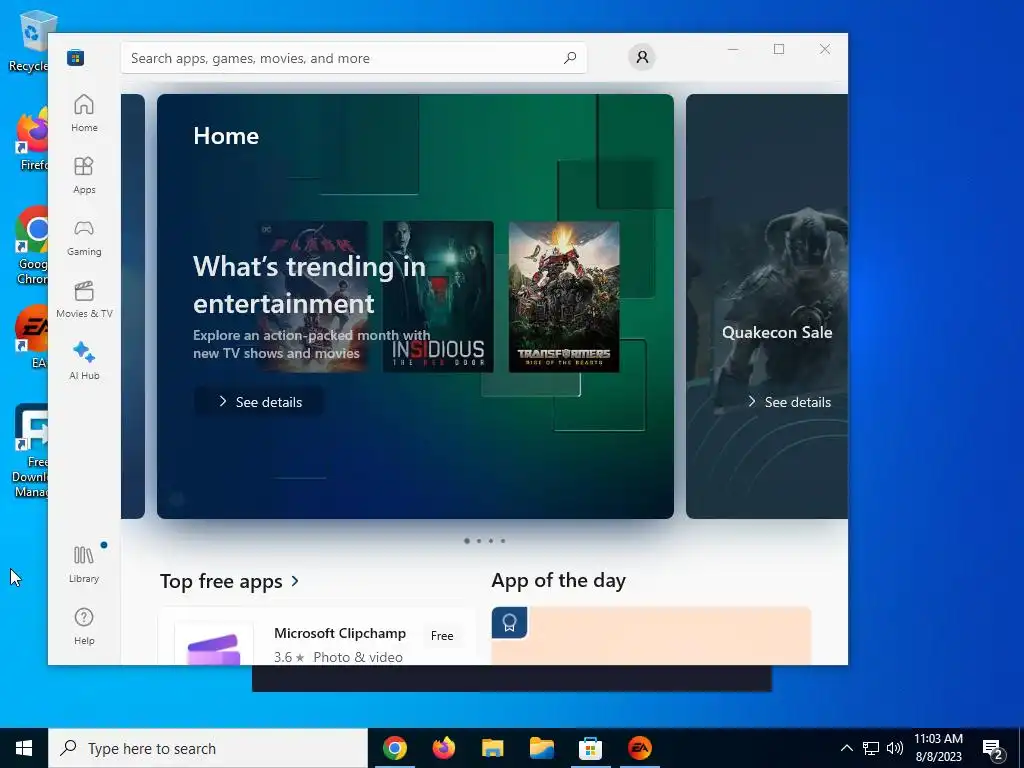Click the volume speaker tray icon
The width and height of the screenshot is (1024, 768).
click(x=895, y=748)
